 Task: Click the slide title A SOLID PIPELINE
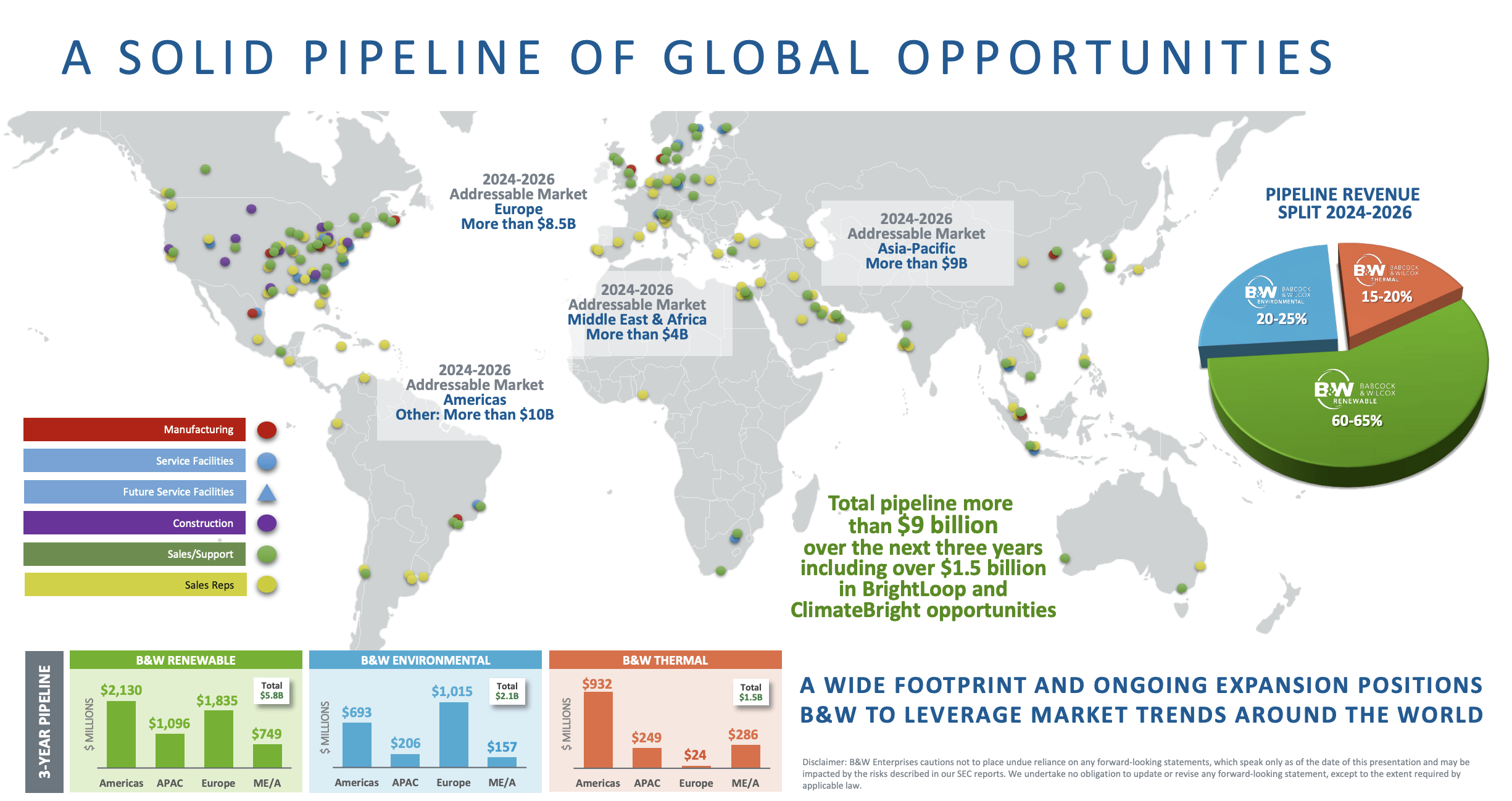(698, 57)
